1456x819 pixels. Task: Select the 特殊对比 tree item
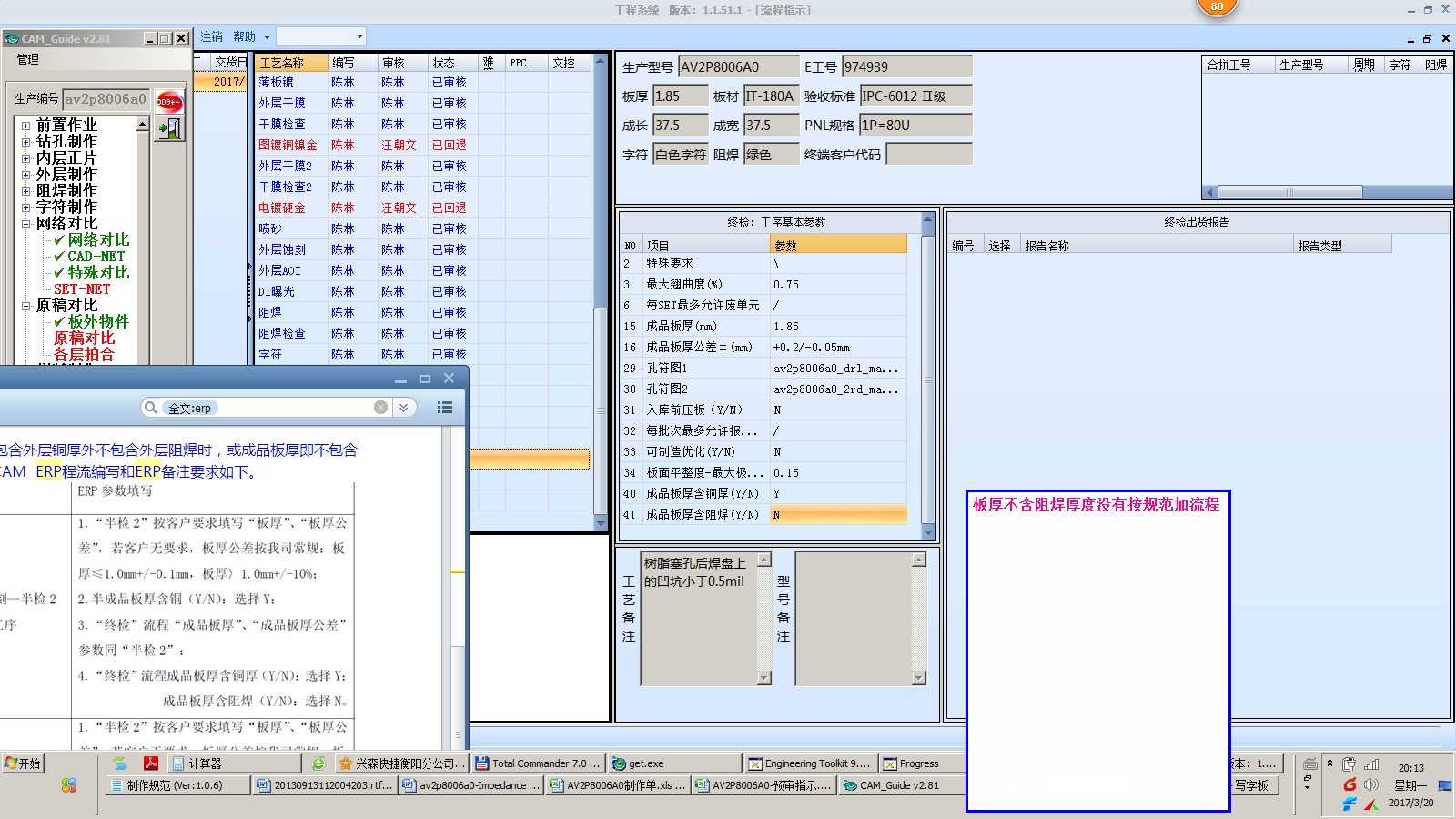(x=98, y=273)
